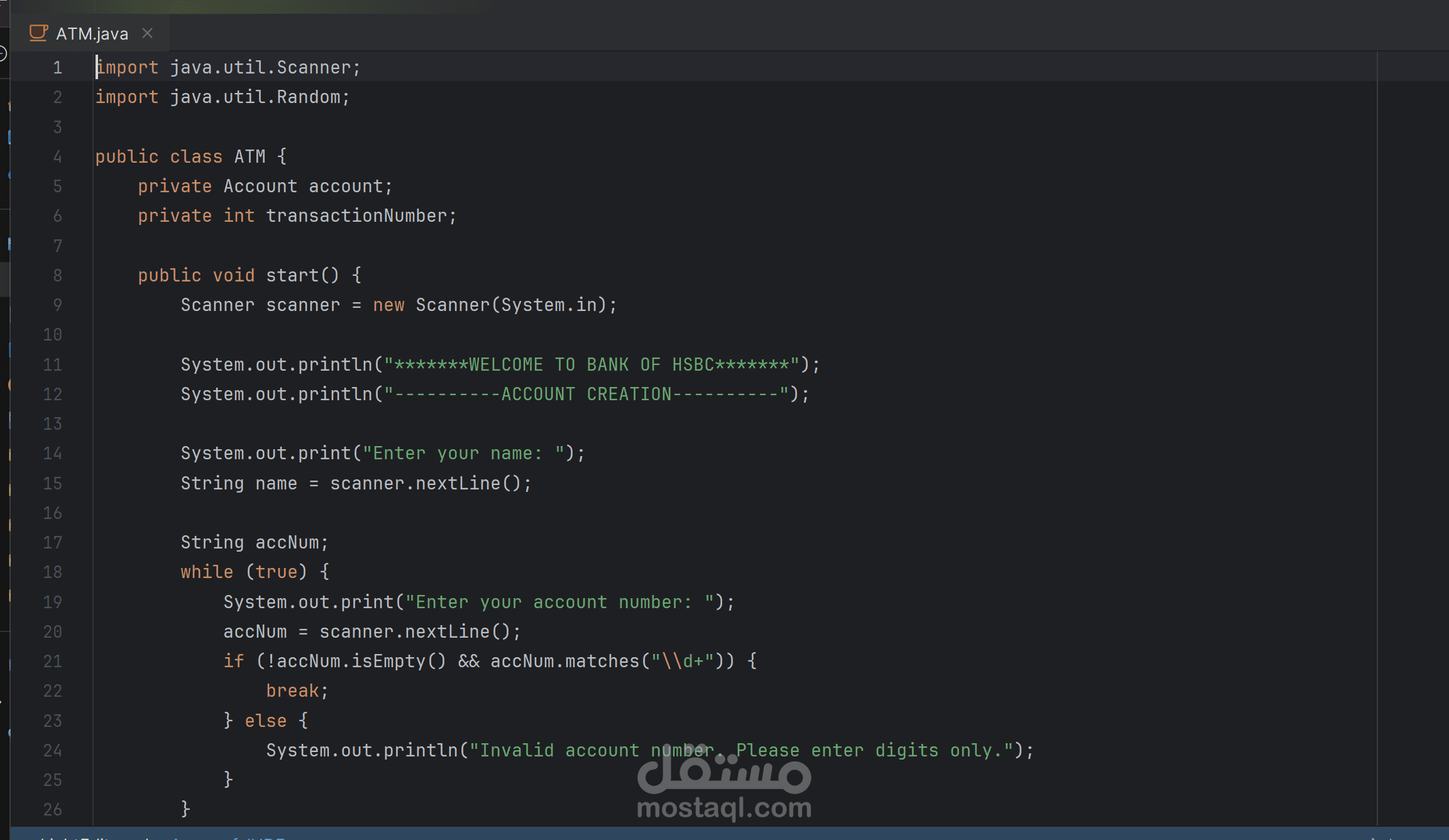This screenshot has width=1449, height=840.
Task: Click the mostaql.com watermark text
Action: tap(724, 808)
